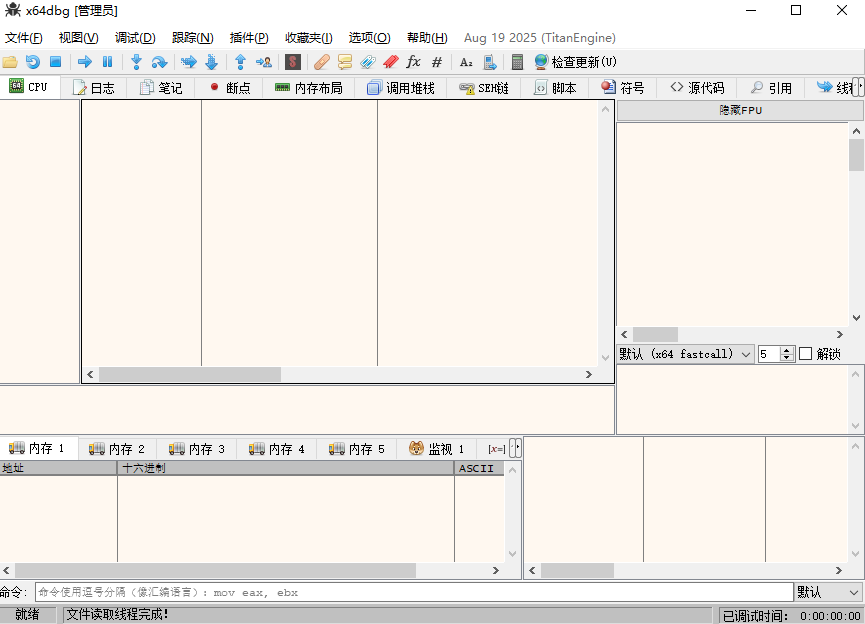865x624 pixels.
Task: Select the 内存 3 dump tab
Action: [x=197, y=449]
